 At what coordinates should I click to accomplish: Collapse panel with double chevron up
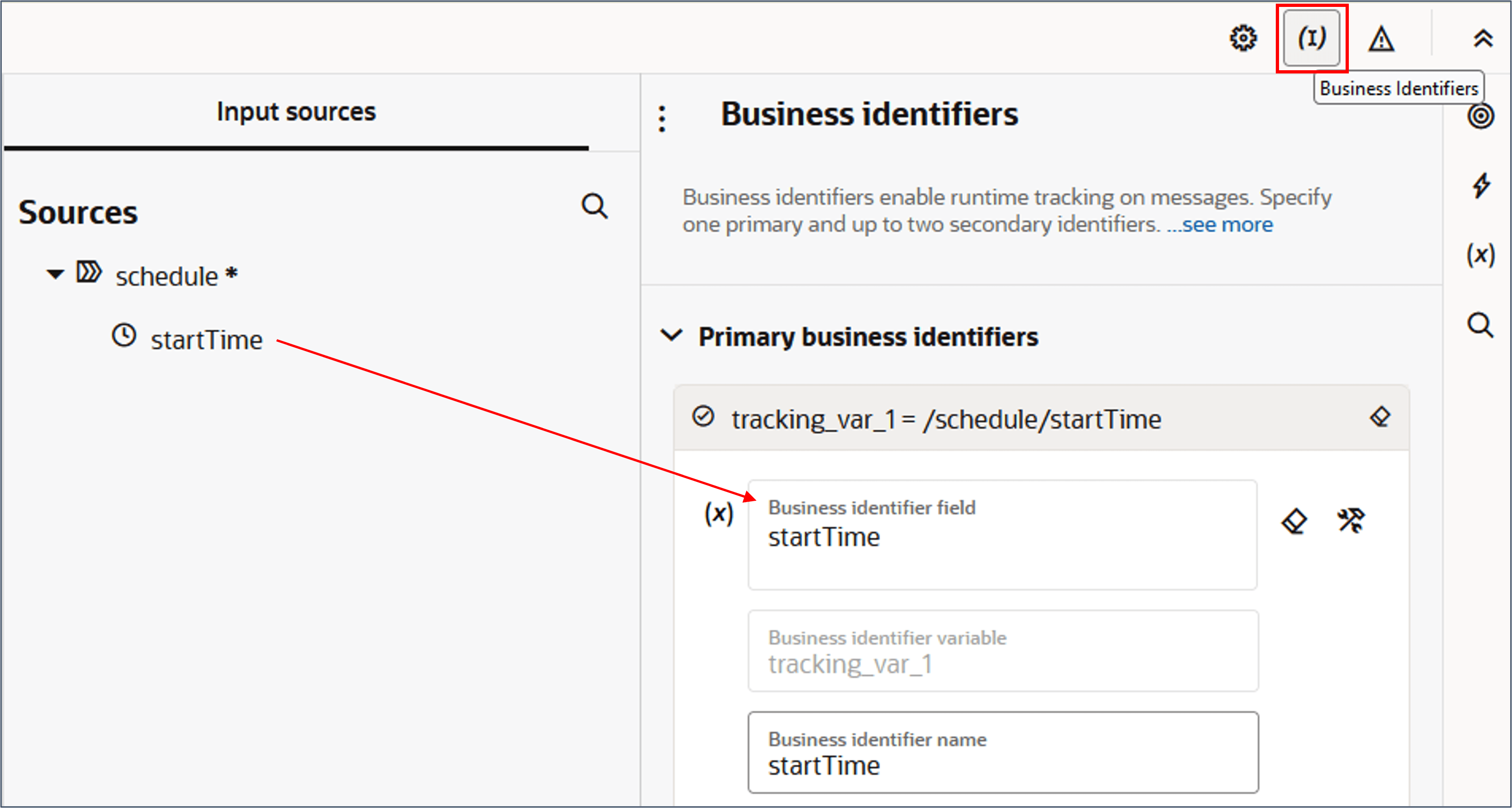click(1483, 39)
